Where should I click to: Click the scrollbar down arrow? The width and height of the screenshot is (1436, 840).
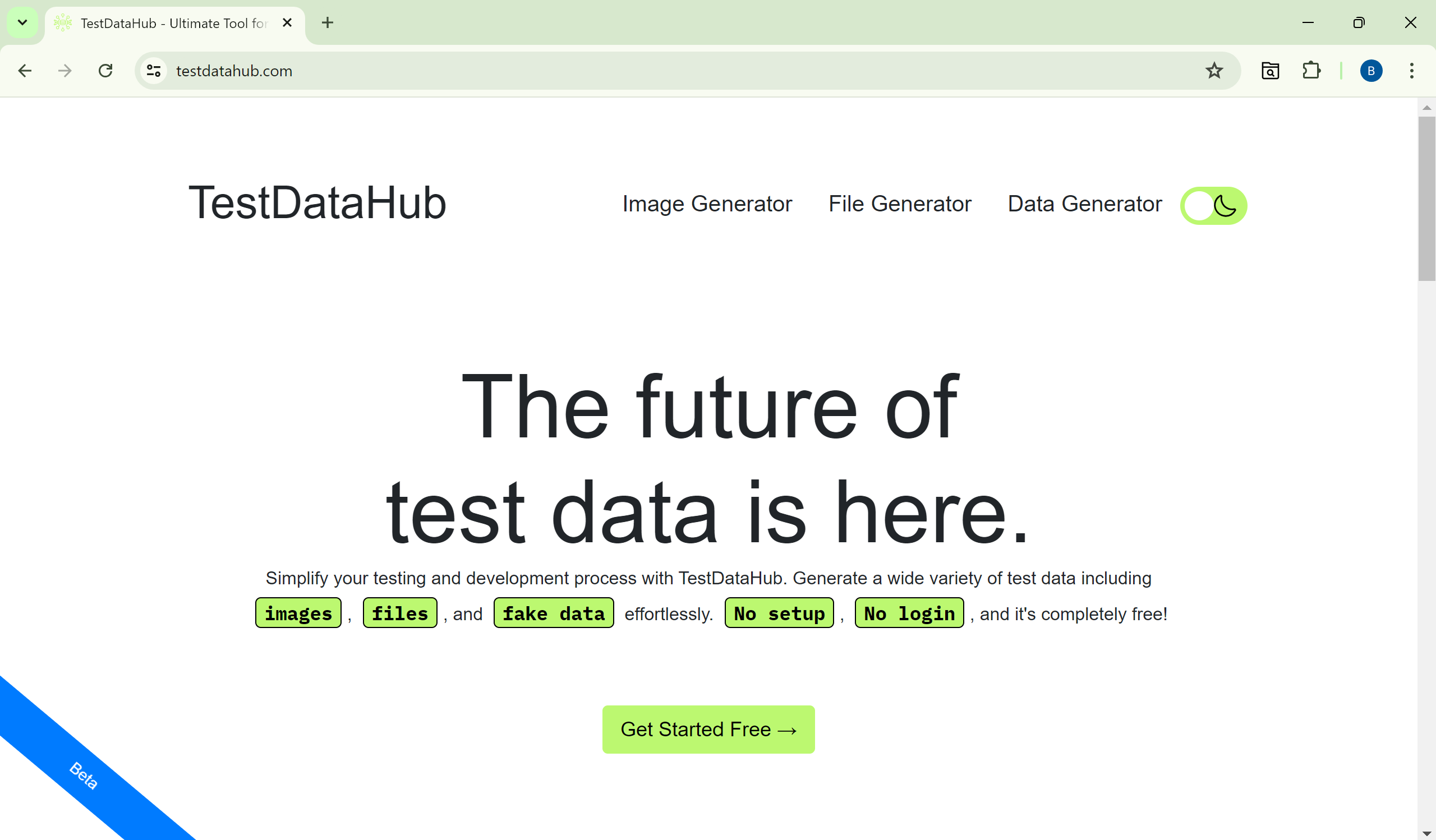pos(1427,834)
